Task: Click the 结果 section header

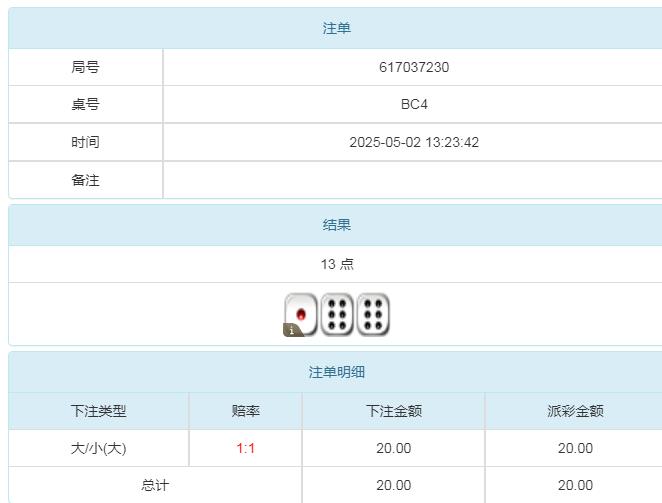Action: click(336, 225)
